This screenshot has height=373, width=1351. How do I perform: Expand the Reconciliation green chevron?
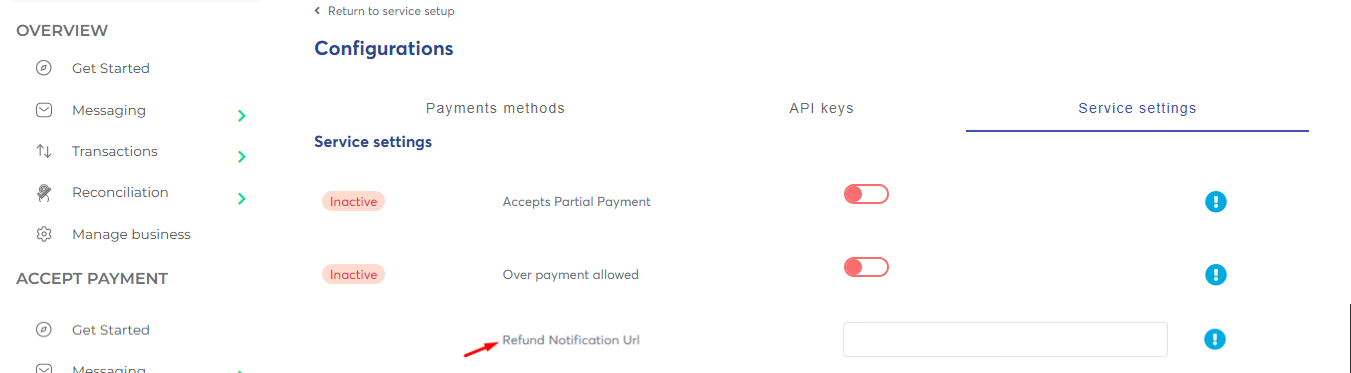(x=241, y=199)
